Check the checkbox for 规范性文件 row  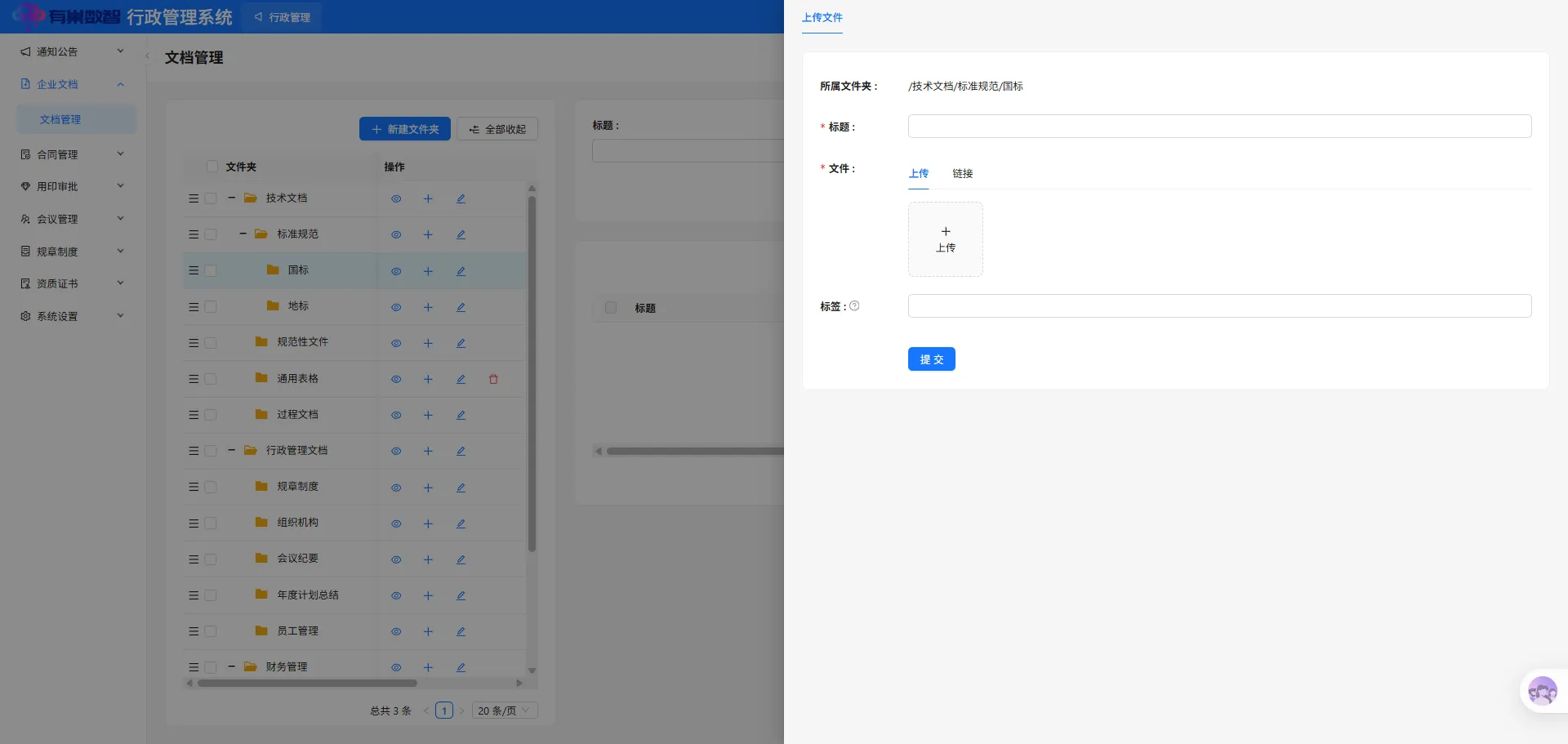click(x=211, y=343)
